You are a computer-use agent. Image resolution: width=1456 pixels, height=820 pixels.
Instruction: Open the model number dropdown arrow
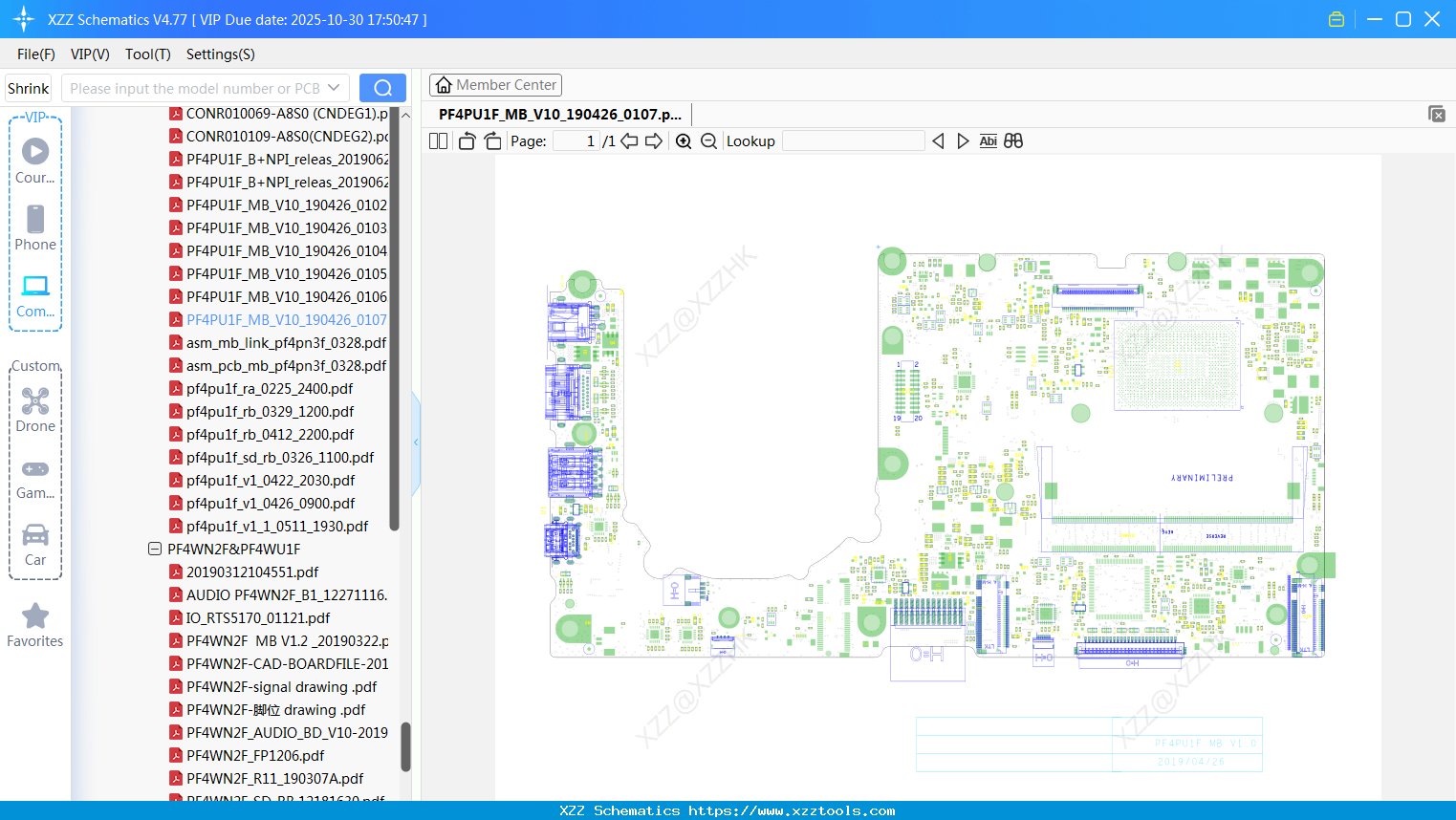tap(334, 88)
